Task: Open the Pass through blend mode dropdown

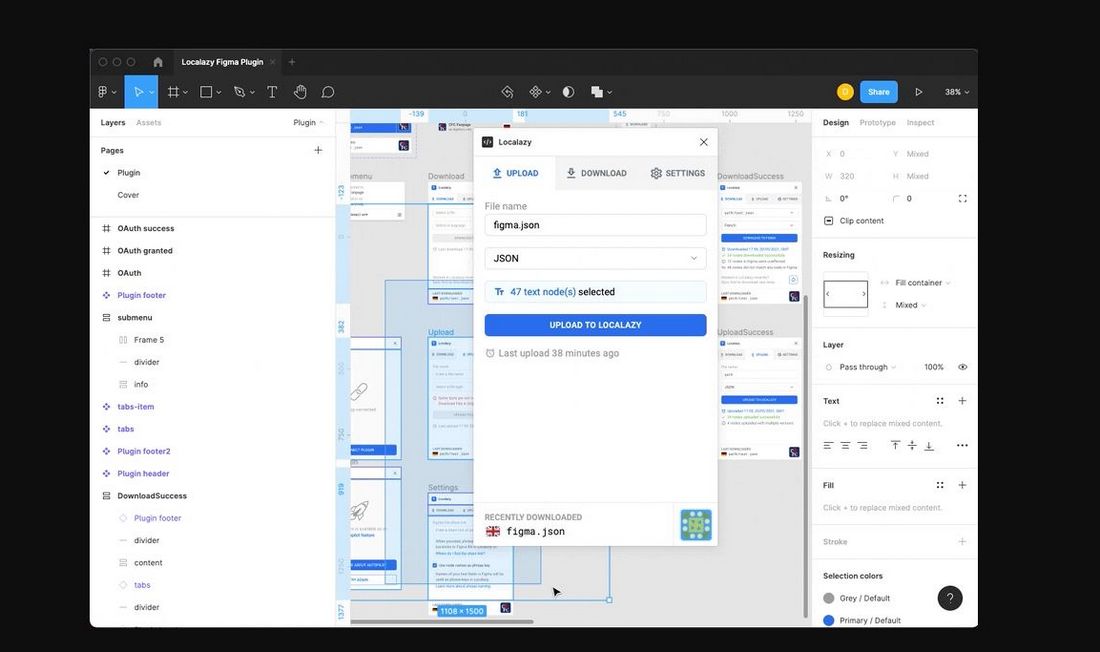Action: (x=868, y=367)
